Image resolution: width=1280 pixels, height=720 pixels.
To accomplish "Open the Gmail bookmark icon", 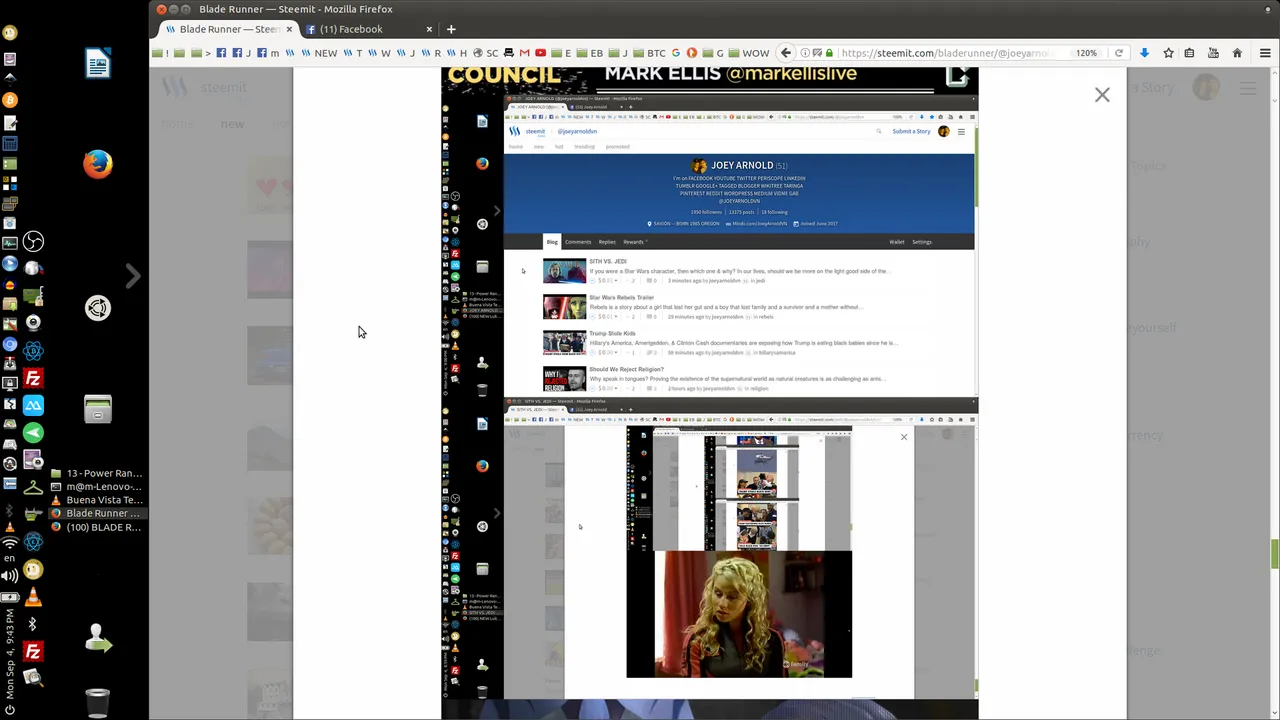I will (x=524, y=53).
